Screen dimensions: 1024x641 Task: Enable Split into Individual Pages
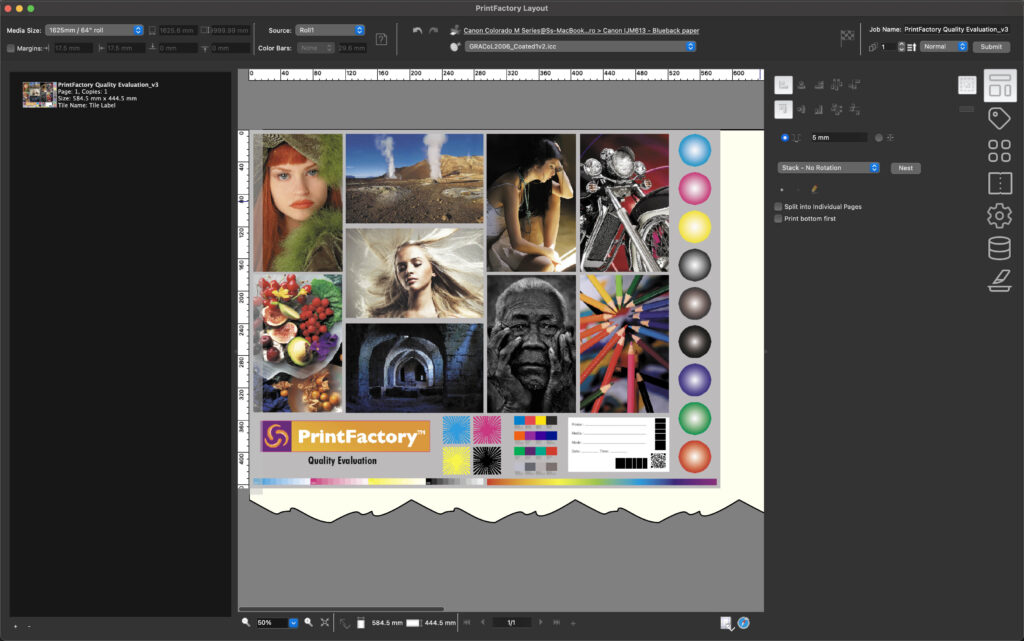[777, 206]
